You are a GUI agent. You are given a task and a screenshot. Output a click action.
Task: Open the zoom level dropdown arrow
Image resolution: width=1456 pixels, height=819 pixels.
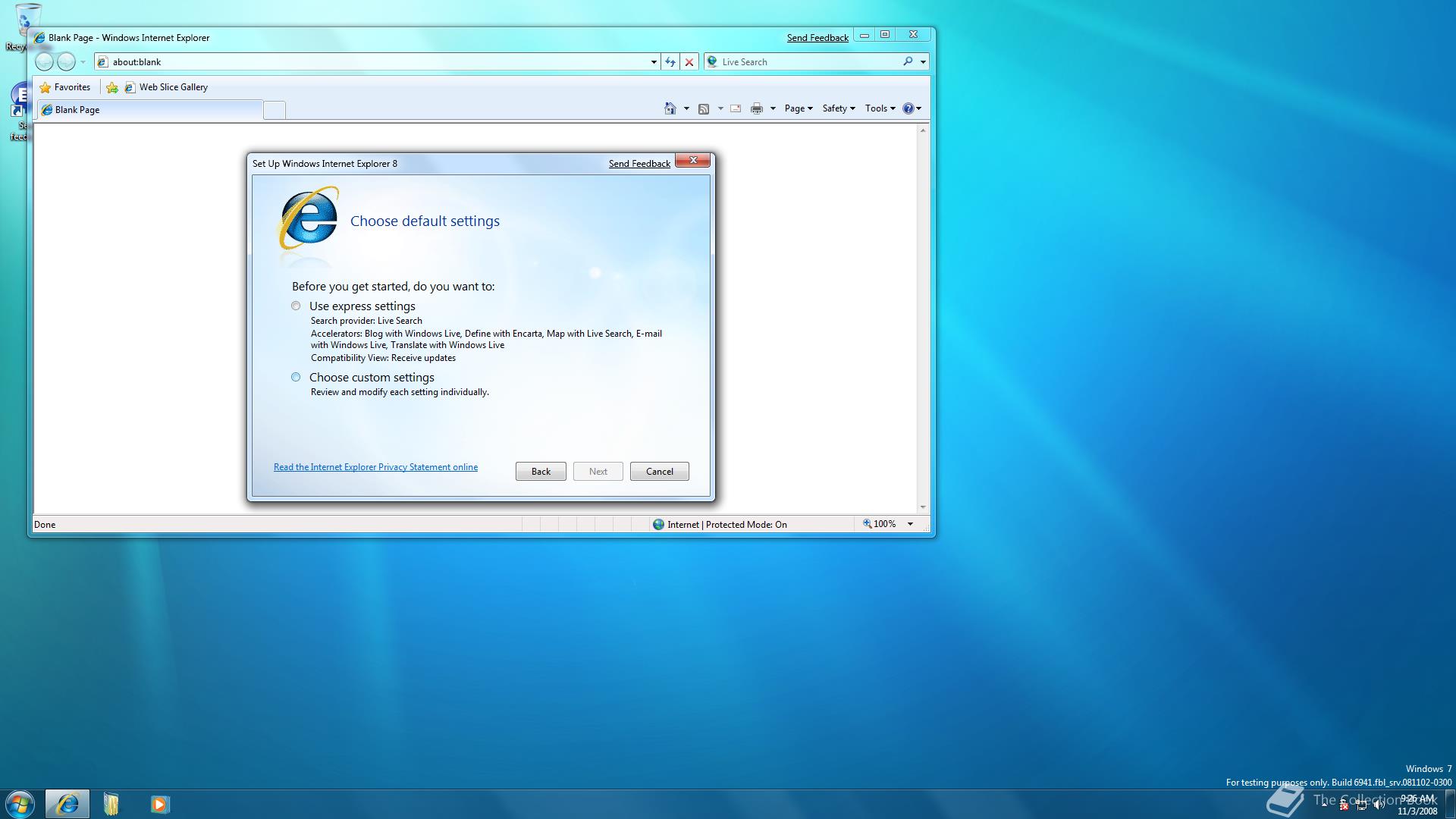click(910, 524)
